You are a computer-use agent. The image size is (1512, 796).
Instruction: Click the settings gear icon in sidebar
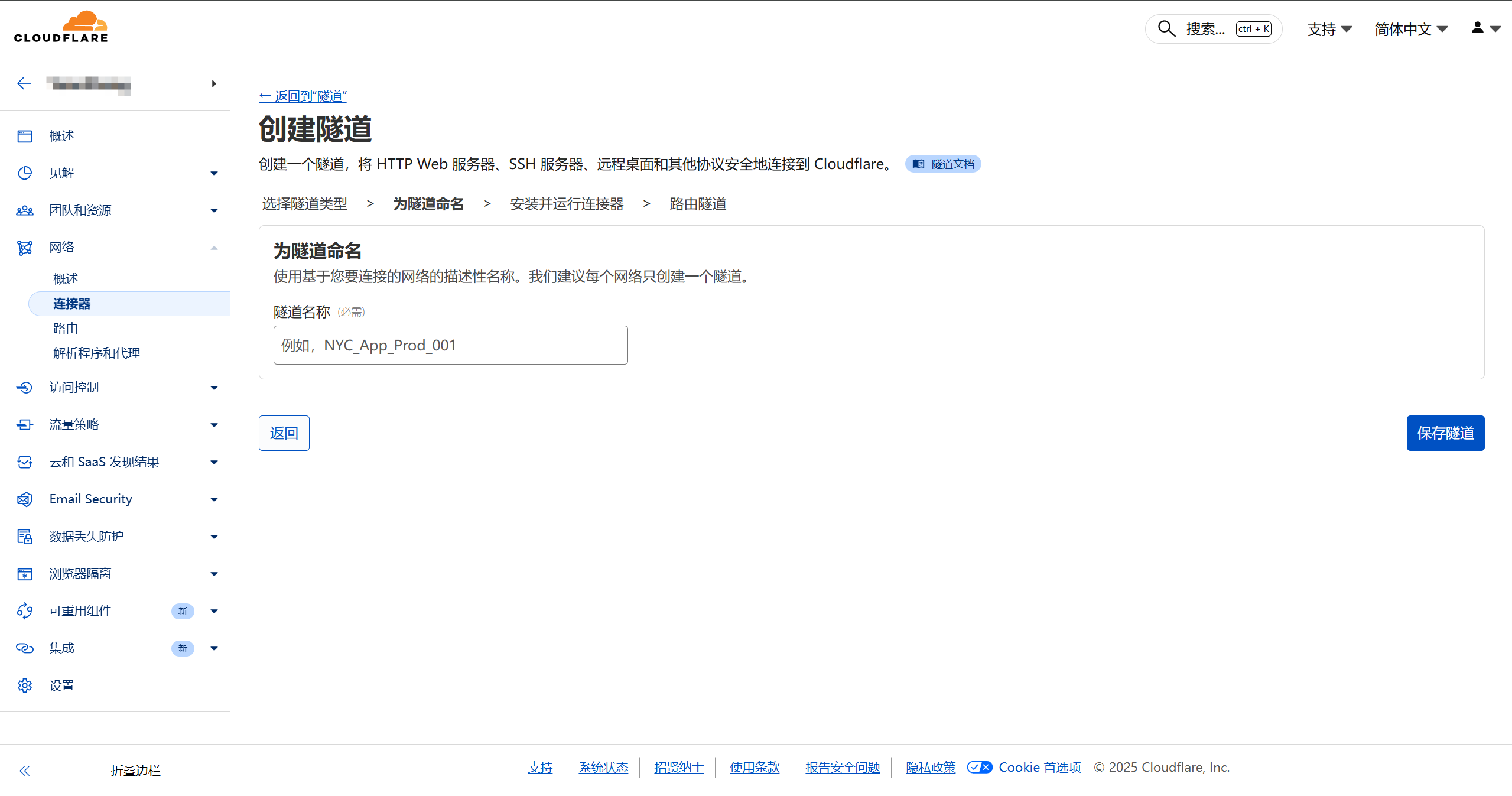point(24,685)
